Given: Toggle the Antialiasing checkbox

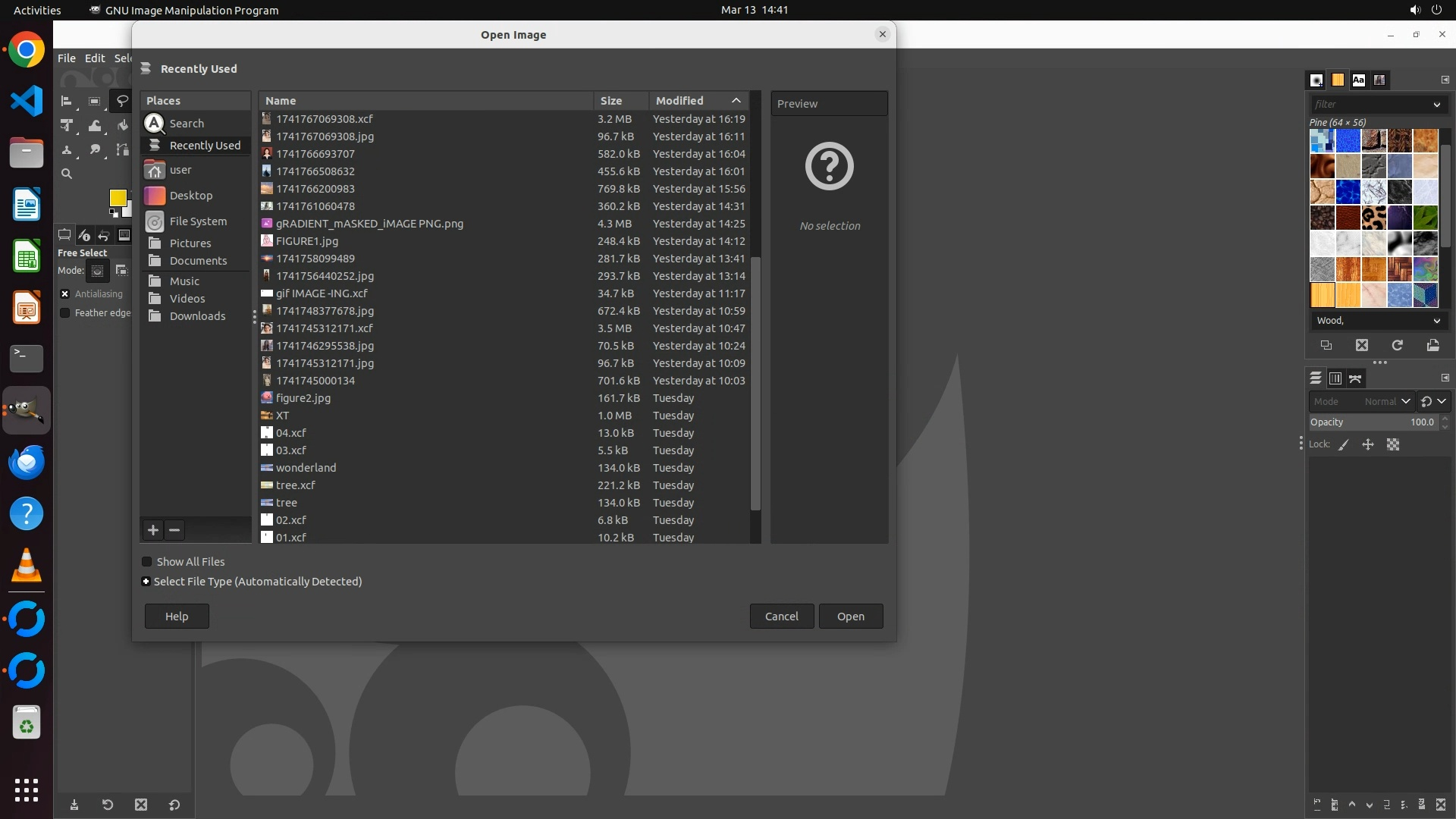Looking at the screenshot, I should 65,294.
